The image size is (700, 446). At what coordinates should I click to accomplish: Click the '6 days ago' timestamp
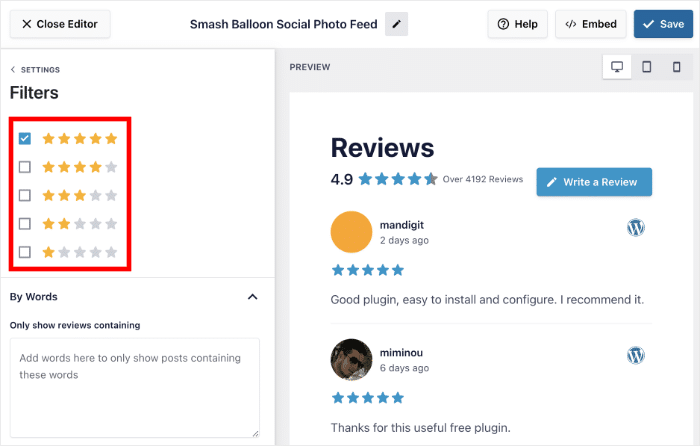[404, 368]
